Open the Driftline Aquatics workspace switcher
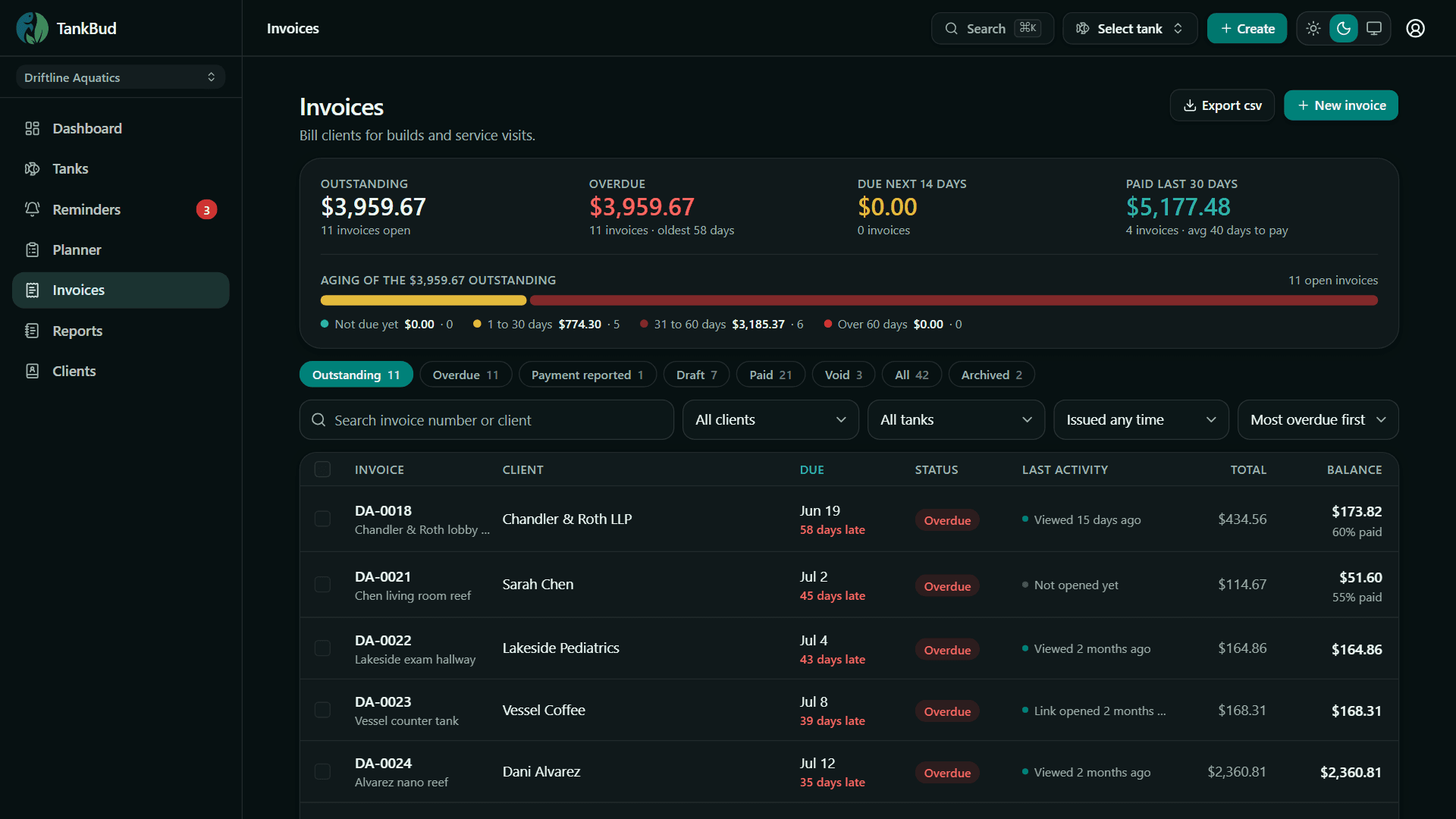 [121, 77]
